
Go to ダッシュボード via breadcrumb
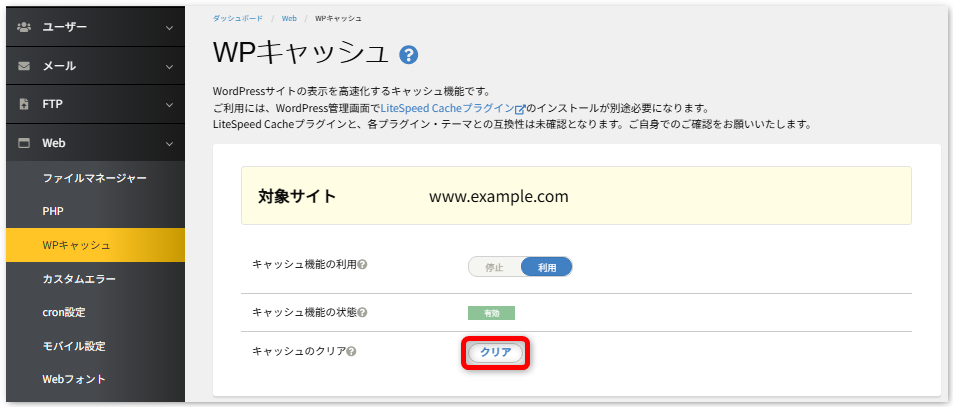tap(238, 18)
